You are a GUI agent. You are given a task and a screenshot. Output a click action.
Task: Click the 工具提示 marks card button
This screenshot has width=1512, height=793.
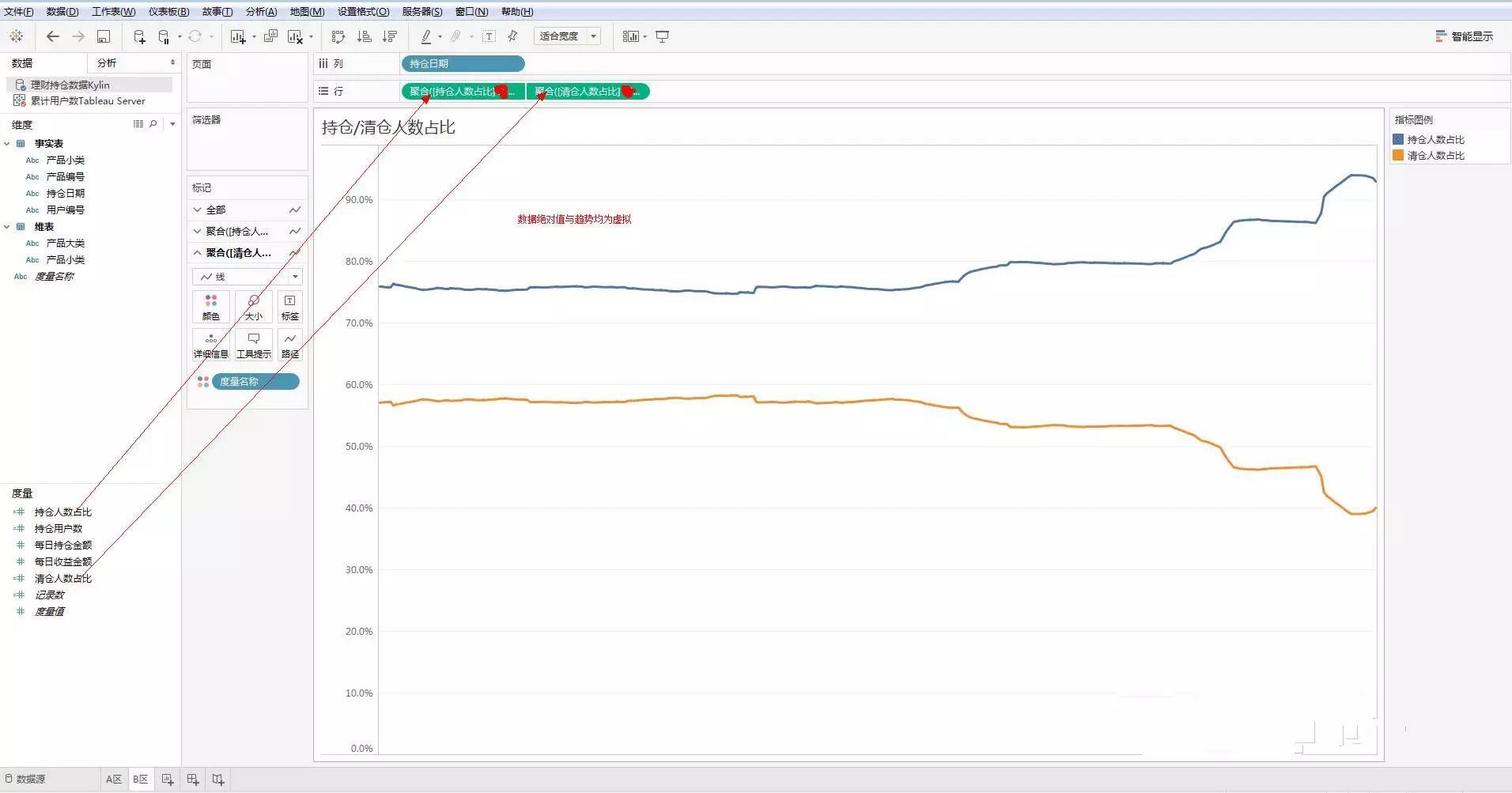pyautogui.click(x=254, y=345)
